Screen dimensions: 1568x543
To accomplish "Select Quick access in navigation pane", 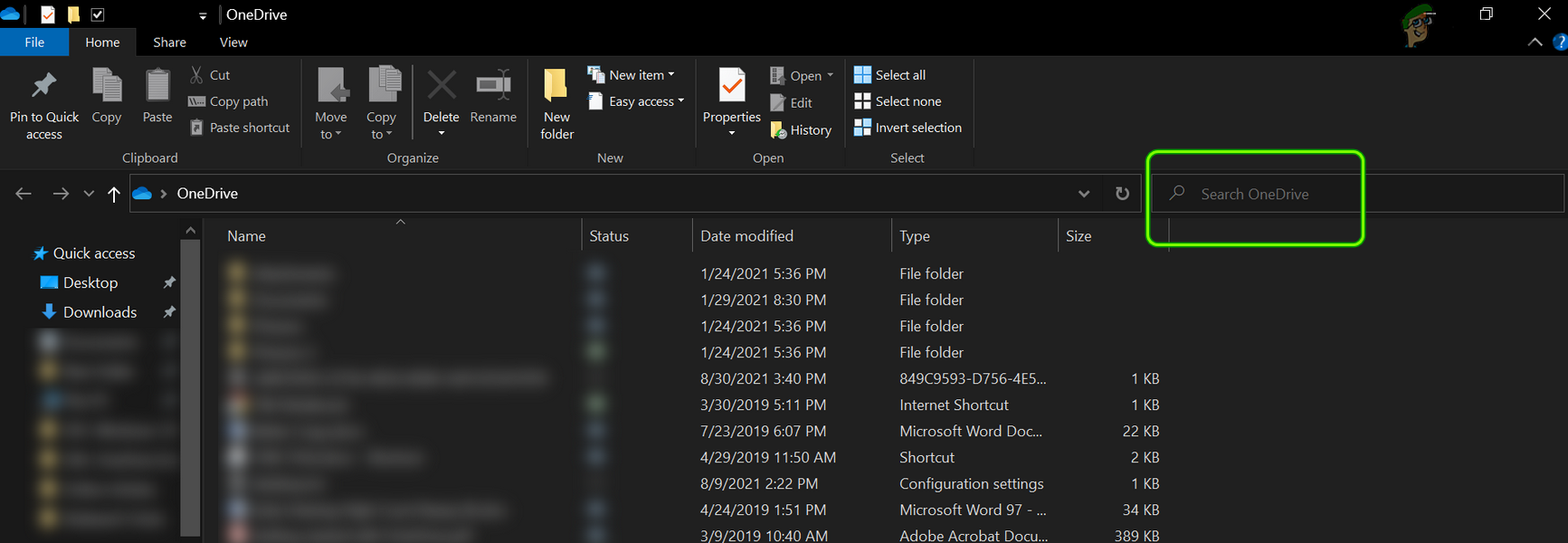I will 84,253.
